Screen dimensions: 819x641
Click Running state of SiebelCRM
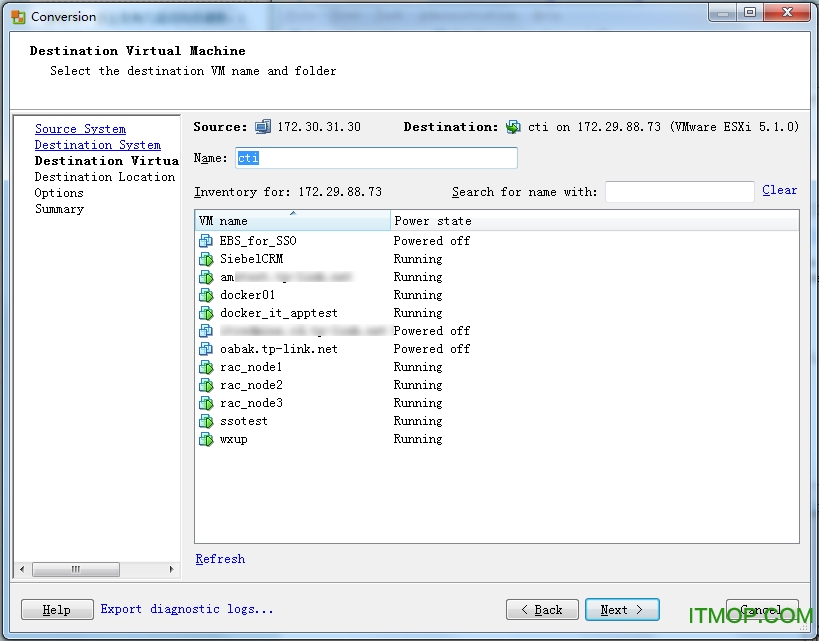[418, 259]
